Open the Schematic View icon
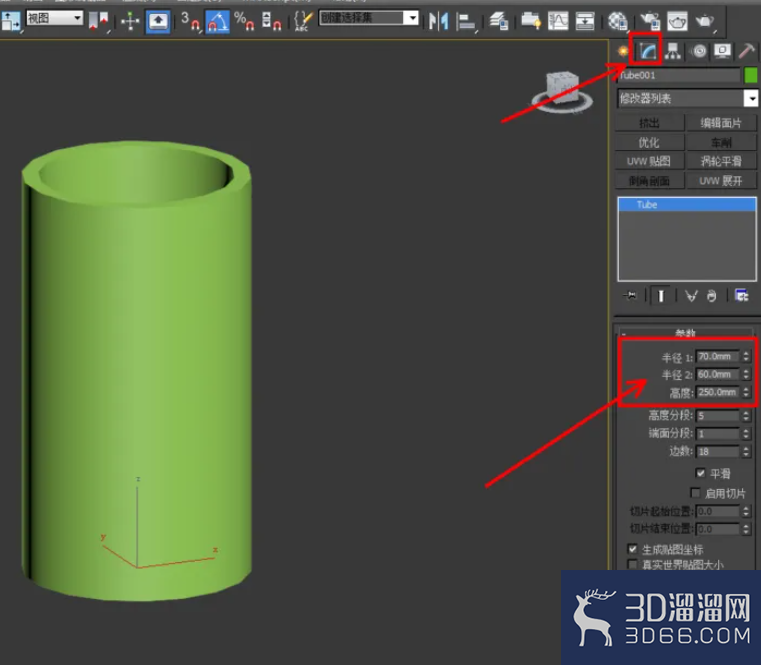Screen dimensions: 761x665 585,21
